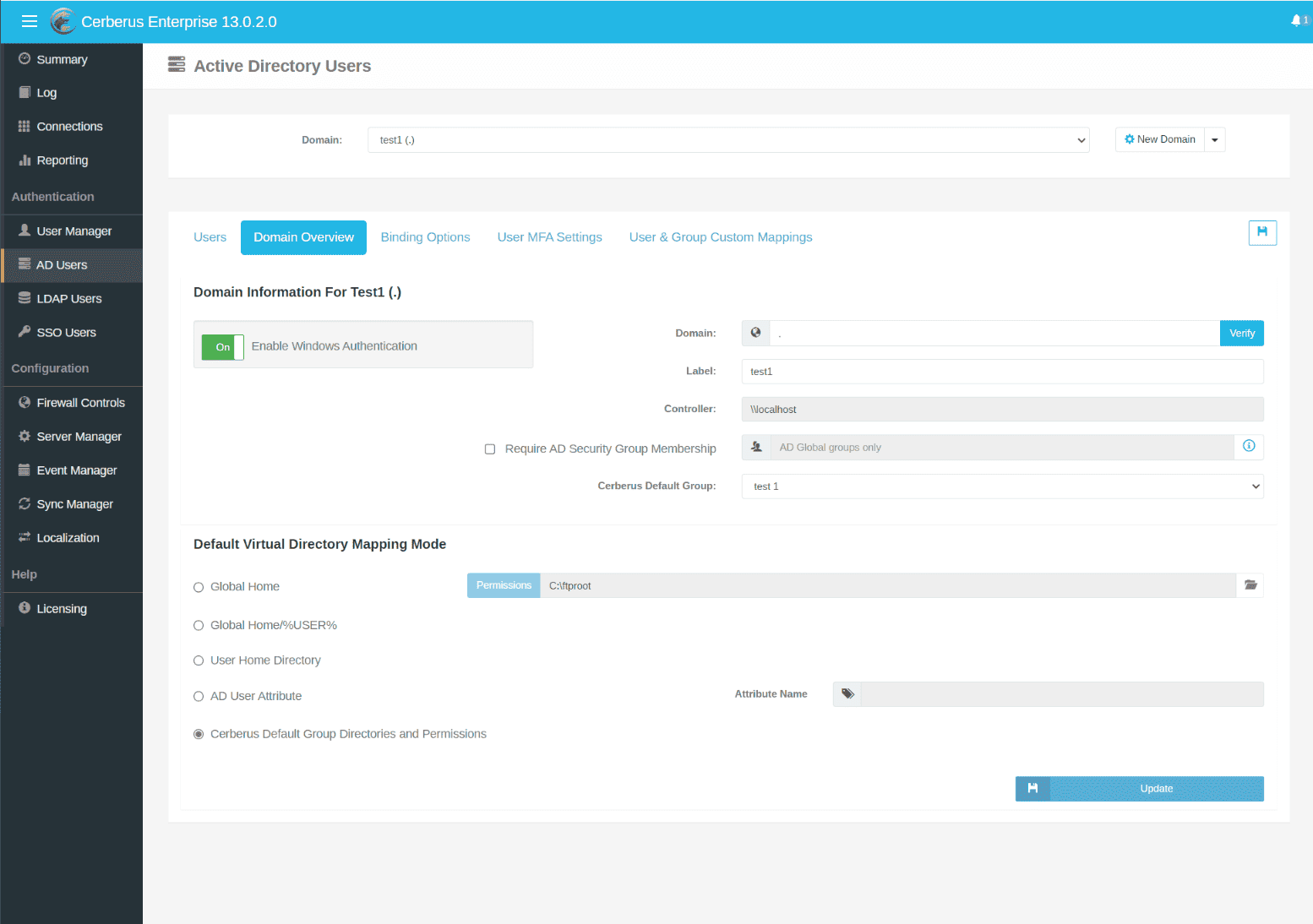
Task: Open the Binding Options tab
Action: [x=425, y=237]
